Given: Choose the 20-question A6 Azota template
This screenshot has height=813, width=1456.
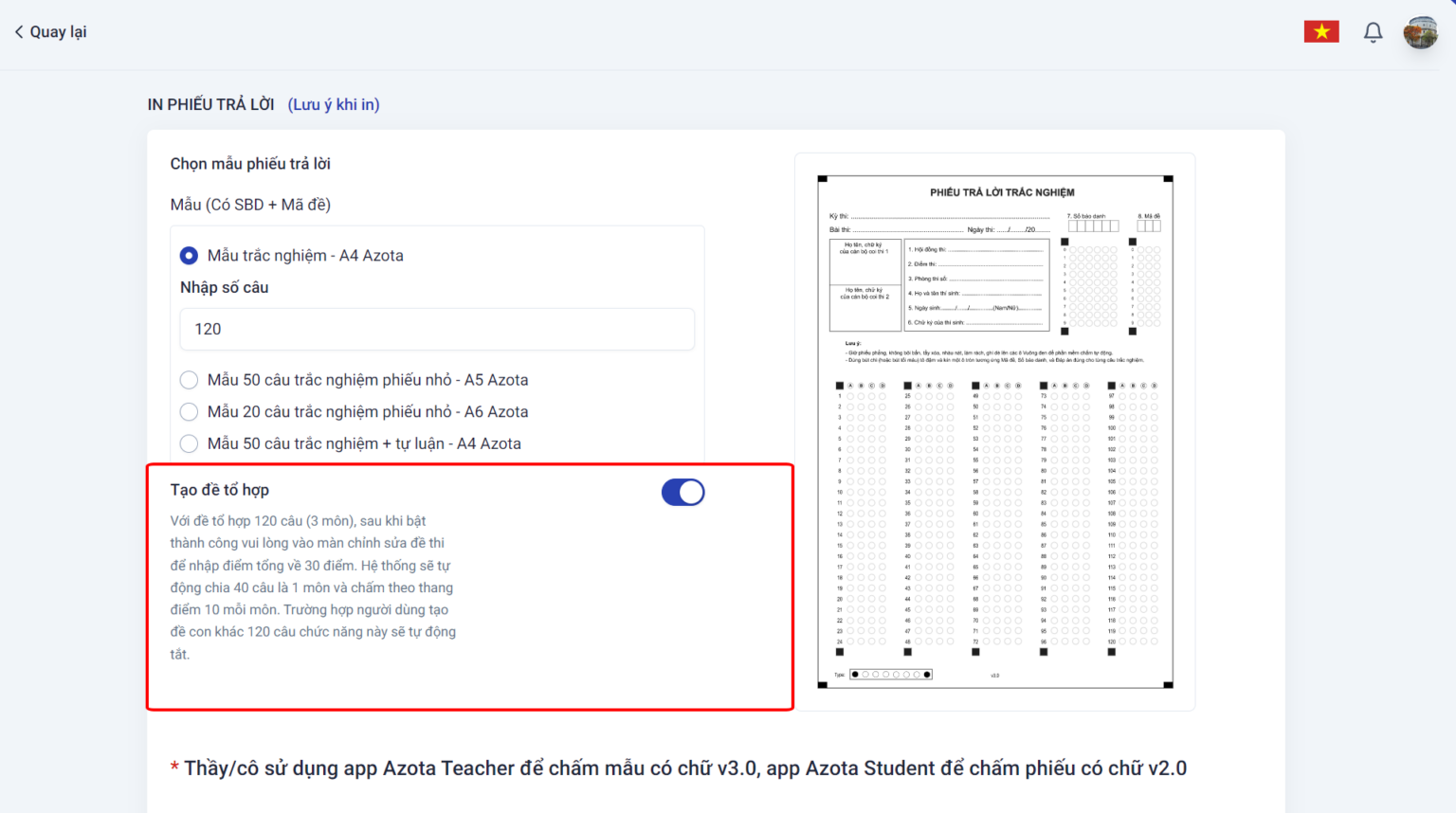Looking at the screenshot, I should click(x=190, y=412).
